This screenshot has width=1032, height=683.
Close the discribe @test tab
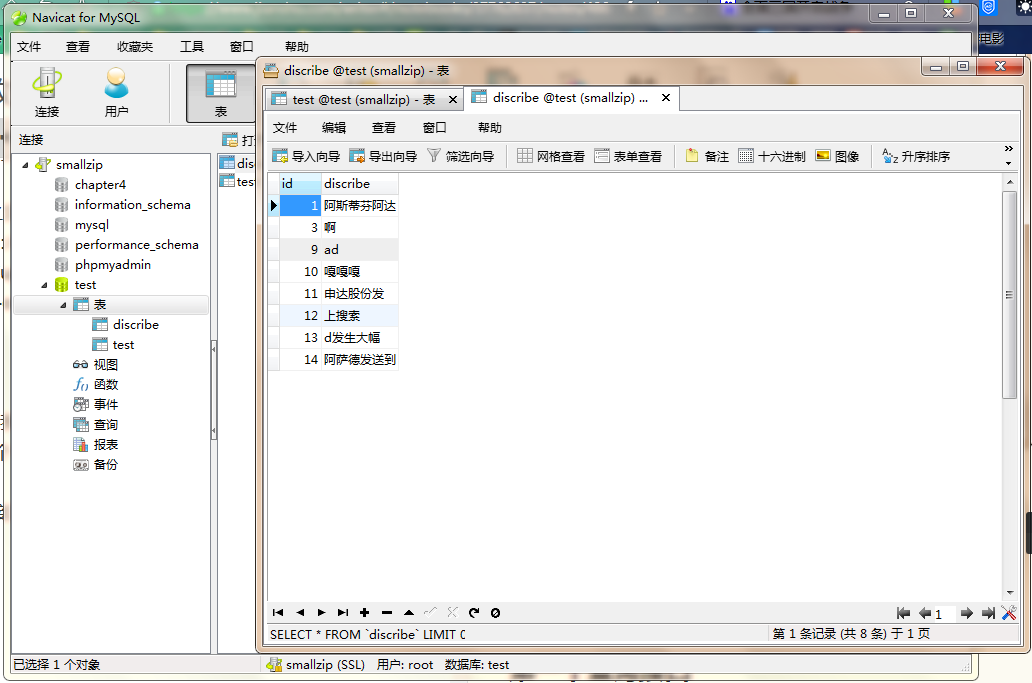[x=666, y=97]
